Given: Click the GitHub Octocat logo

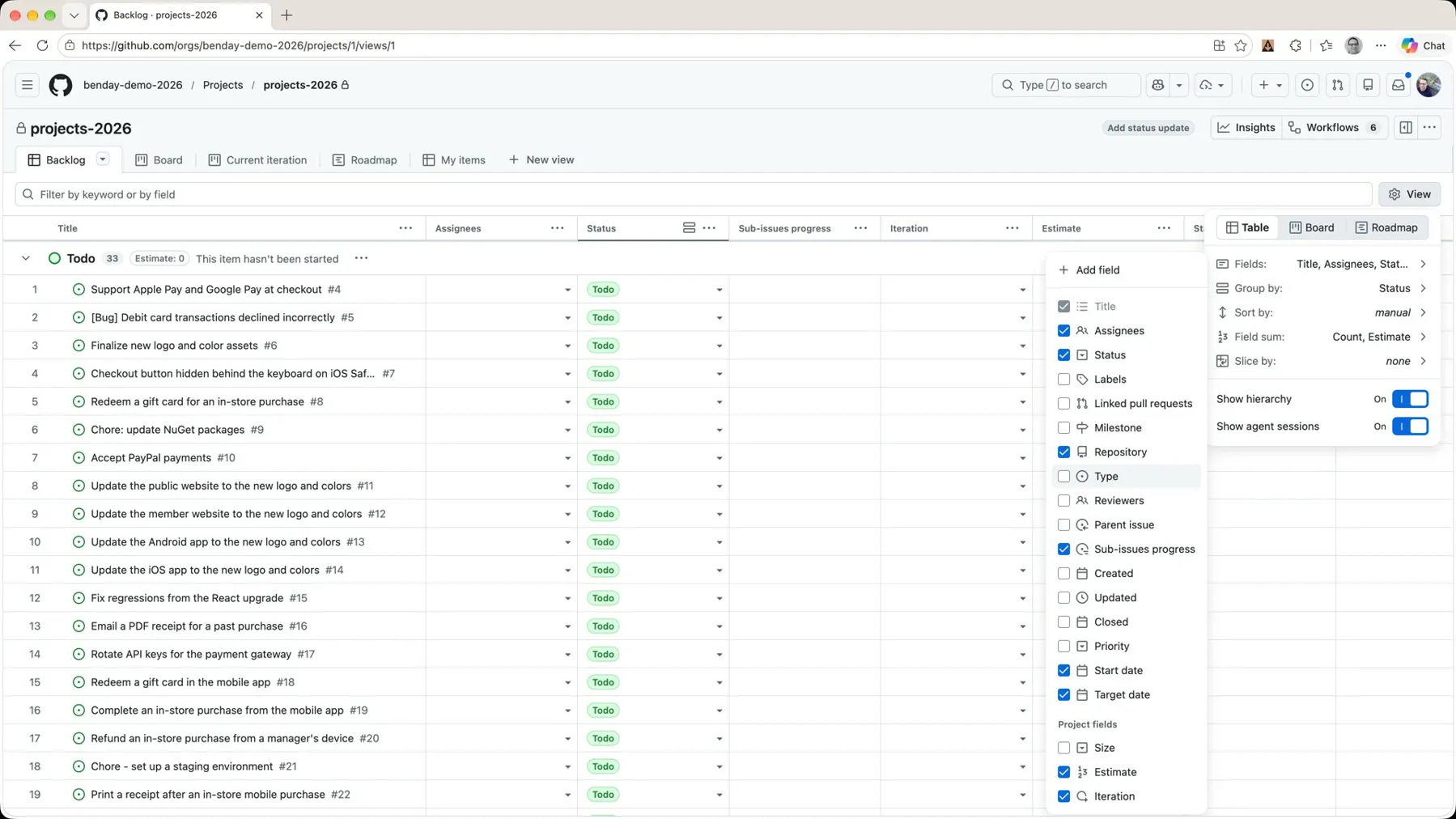Looking at the screenshot, I should [61, 85].
